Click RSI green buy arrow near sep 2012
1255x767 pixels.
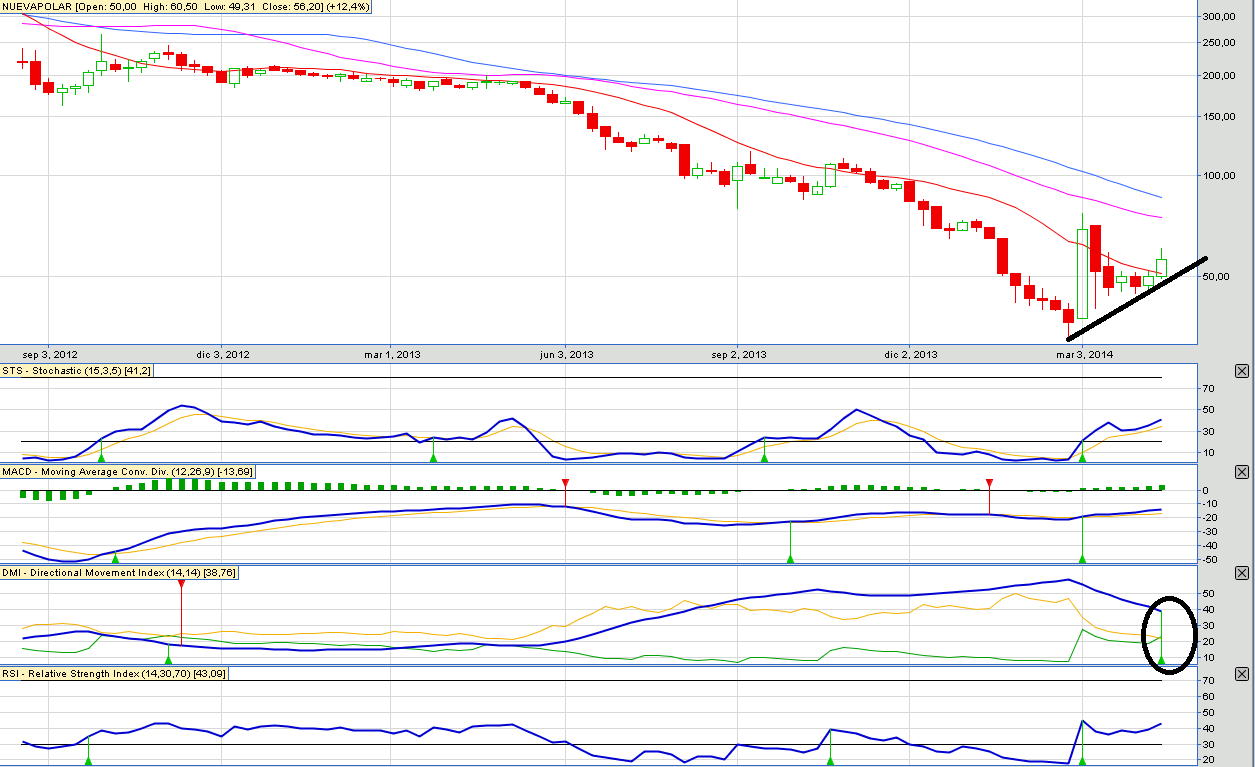(88, 761)
